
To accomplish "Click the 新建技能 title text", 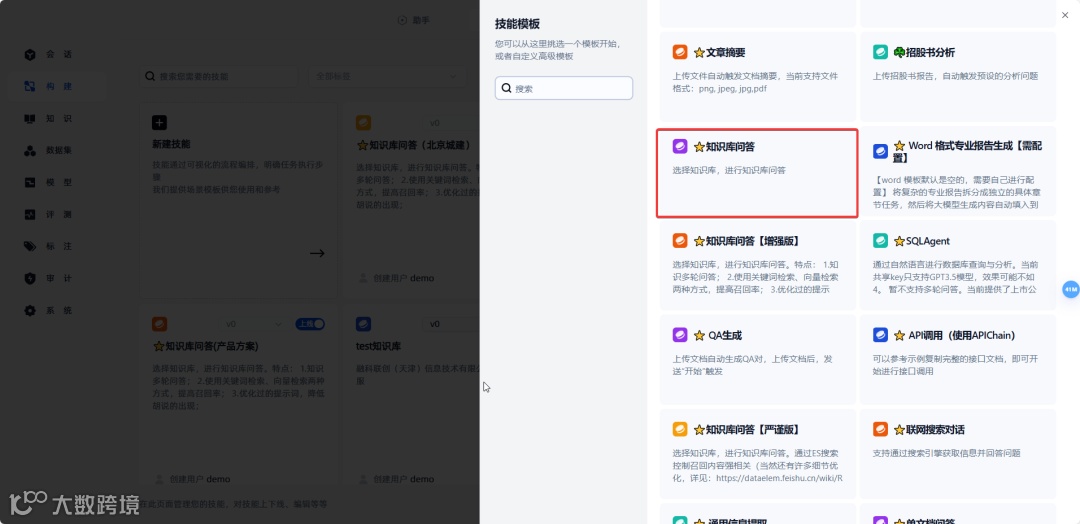I will (x=172, y=144).
